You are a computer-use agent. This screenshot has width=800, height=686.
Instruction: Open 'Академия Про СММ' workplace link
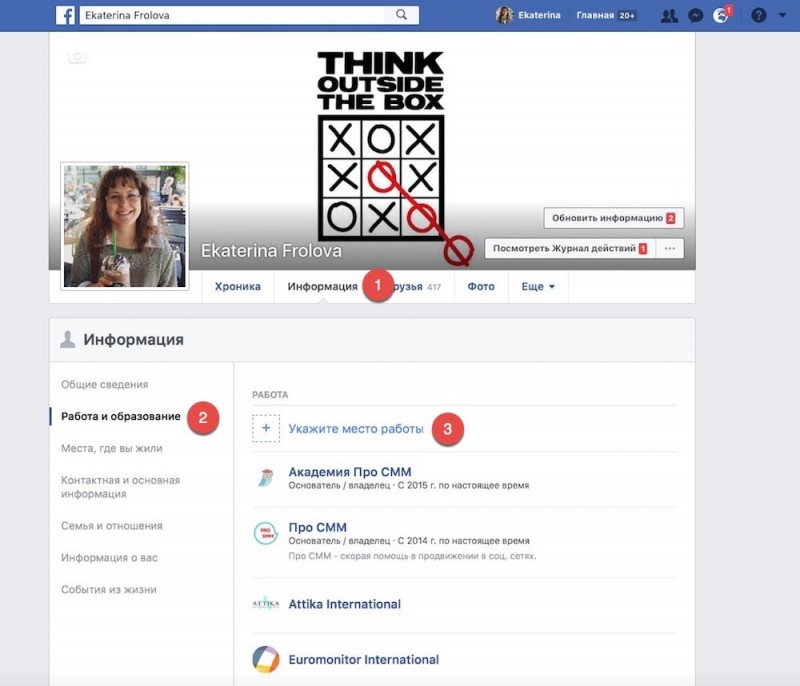[349, 472]
